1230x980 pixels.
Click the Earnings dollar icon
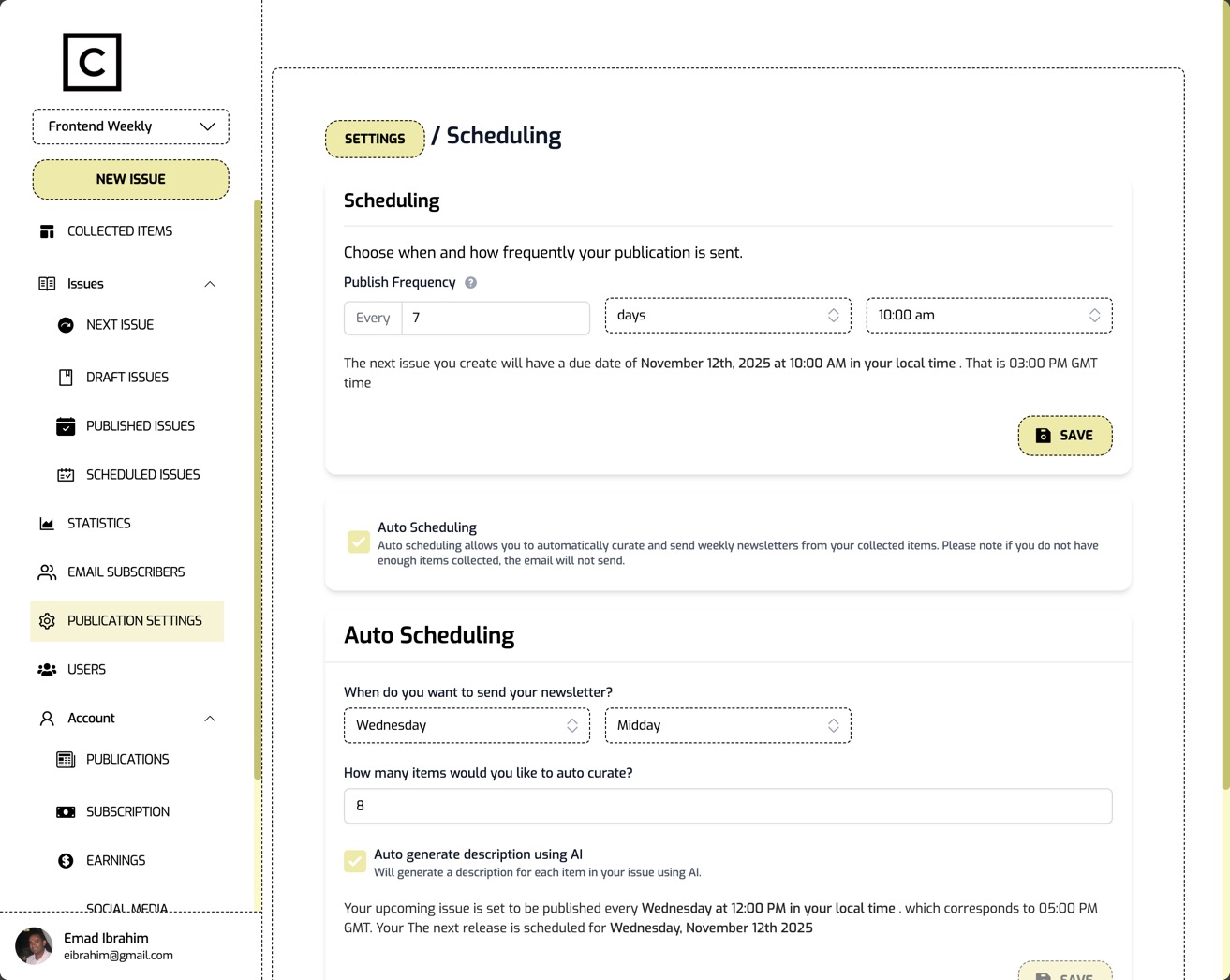coord(66,860)
